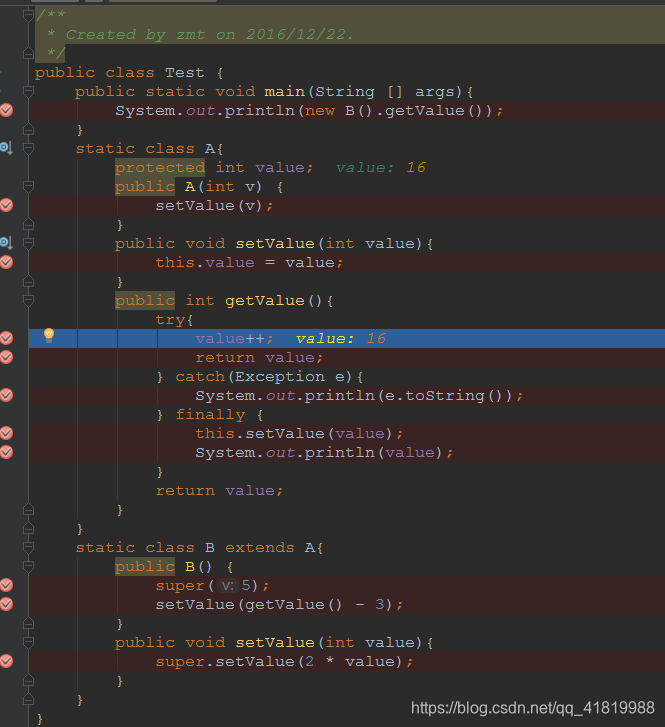This screenshot has height=727, width=665.
Task: Collapse the Created by zmt comment block
Action: point(28,15)
